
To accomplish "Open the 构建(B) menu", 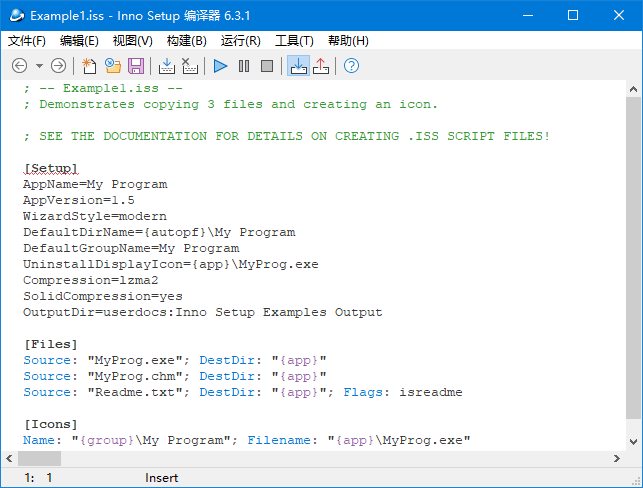I will [186, 41].
